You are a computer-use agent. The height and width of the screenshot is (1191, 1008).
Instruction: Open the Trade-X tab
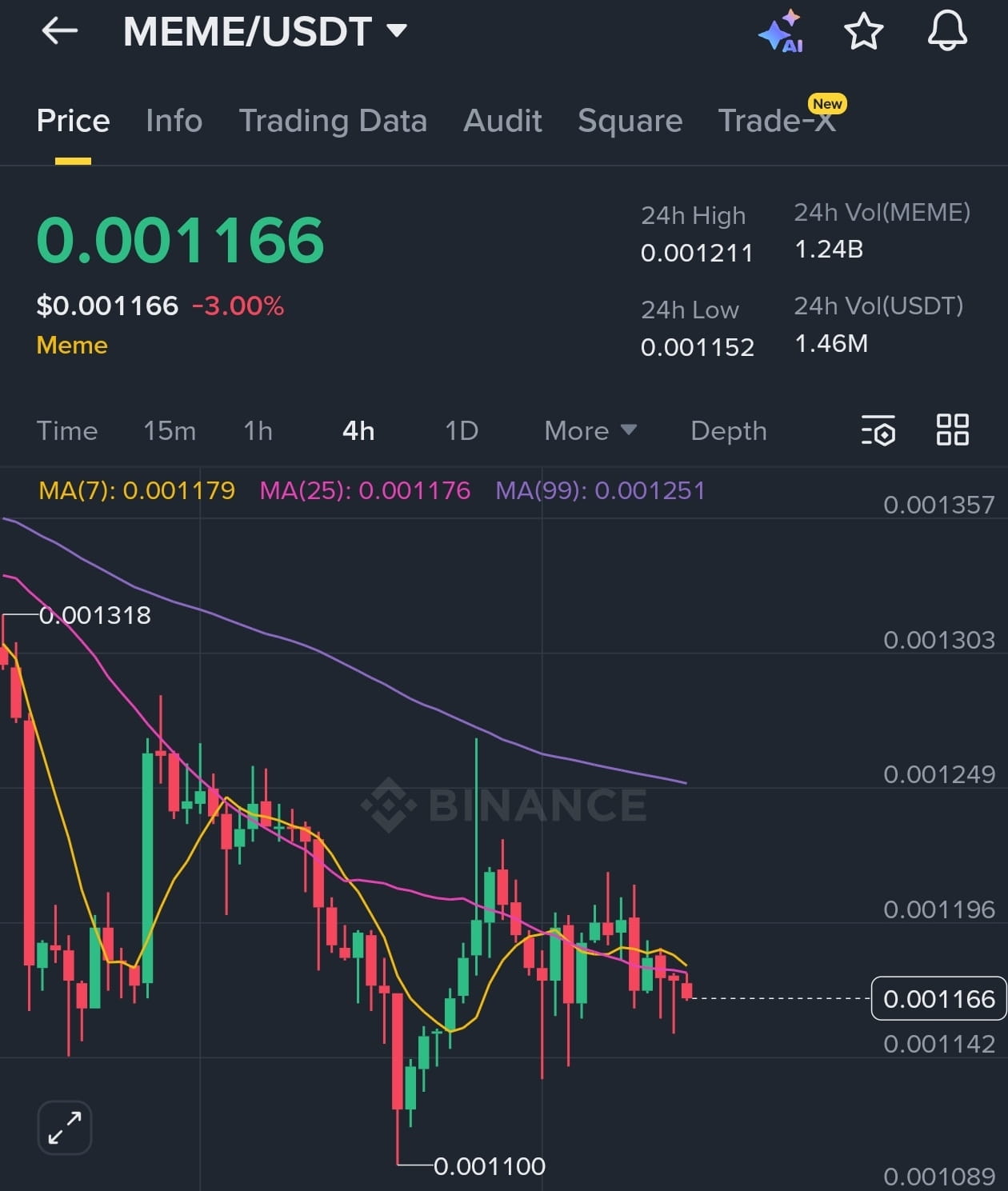(x=776, y=121)
